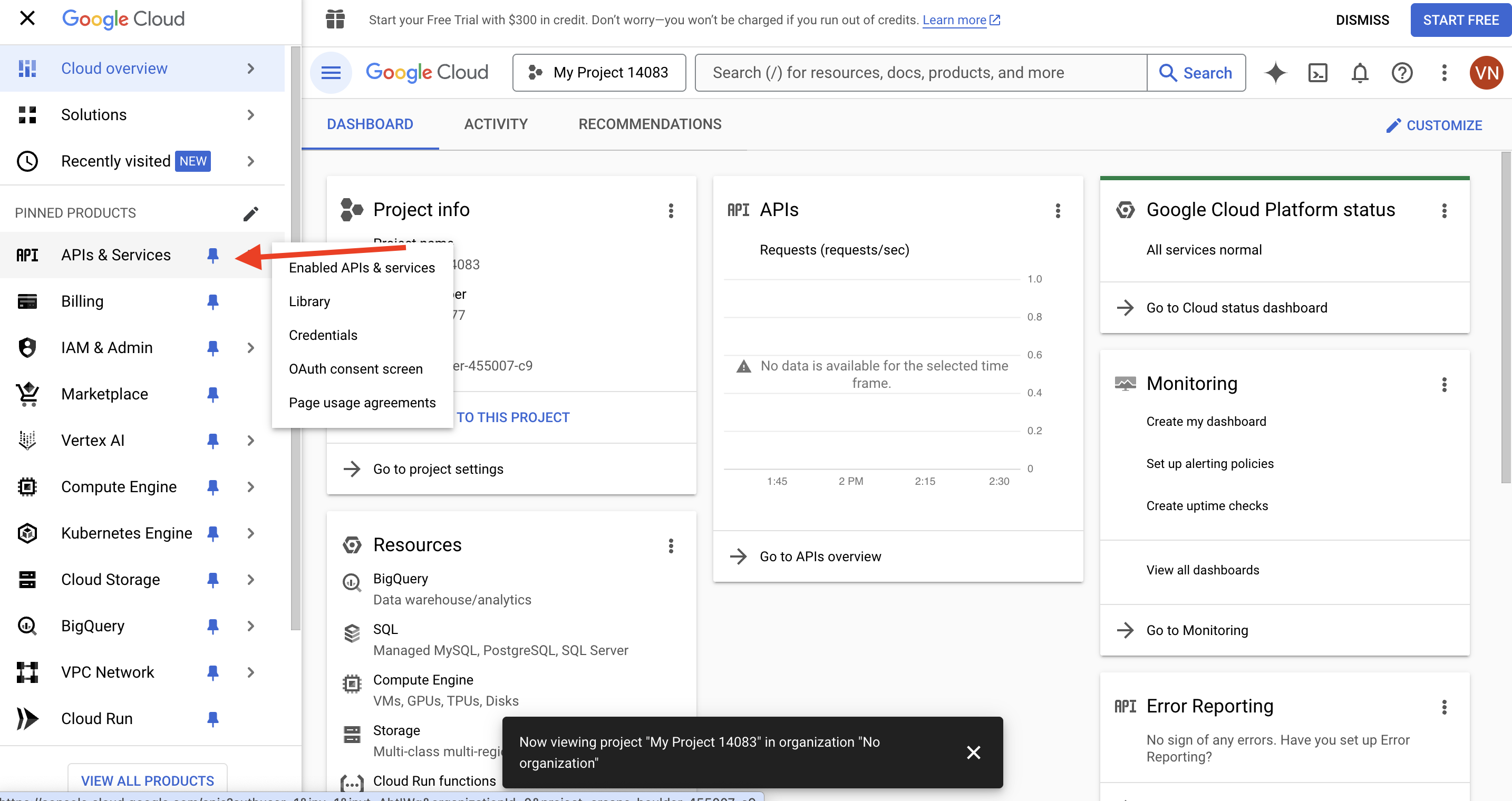Open APIs card three-dot menu

point(1058,211)
